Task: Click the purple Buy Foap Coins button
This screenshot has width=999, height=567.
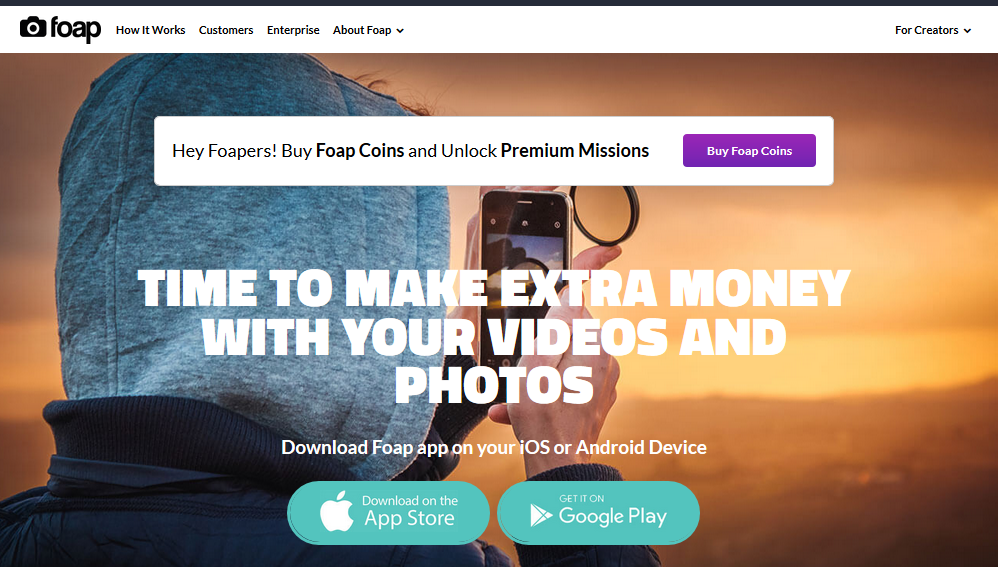Action: point(749,151)
